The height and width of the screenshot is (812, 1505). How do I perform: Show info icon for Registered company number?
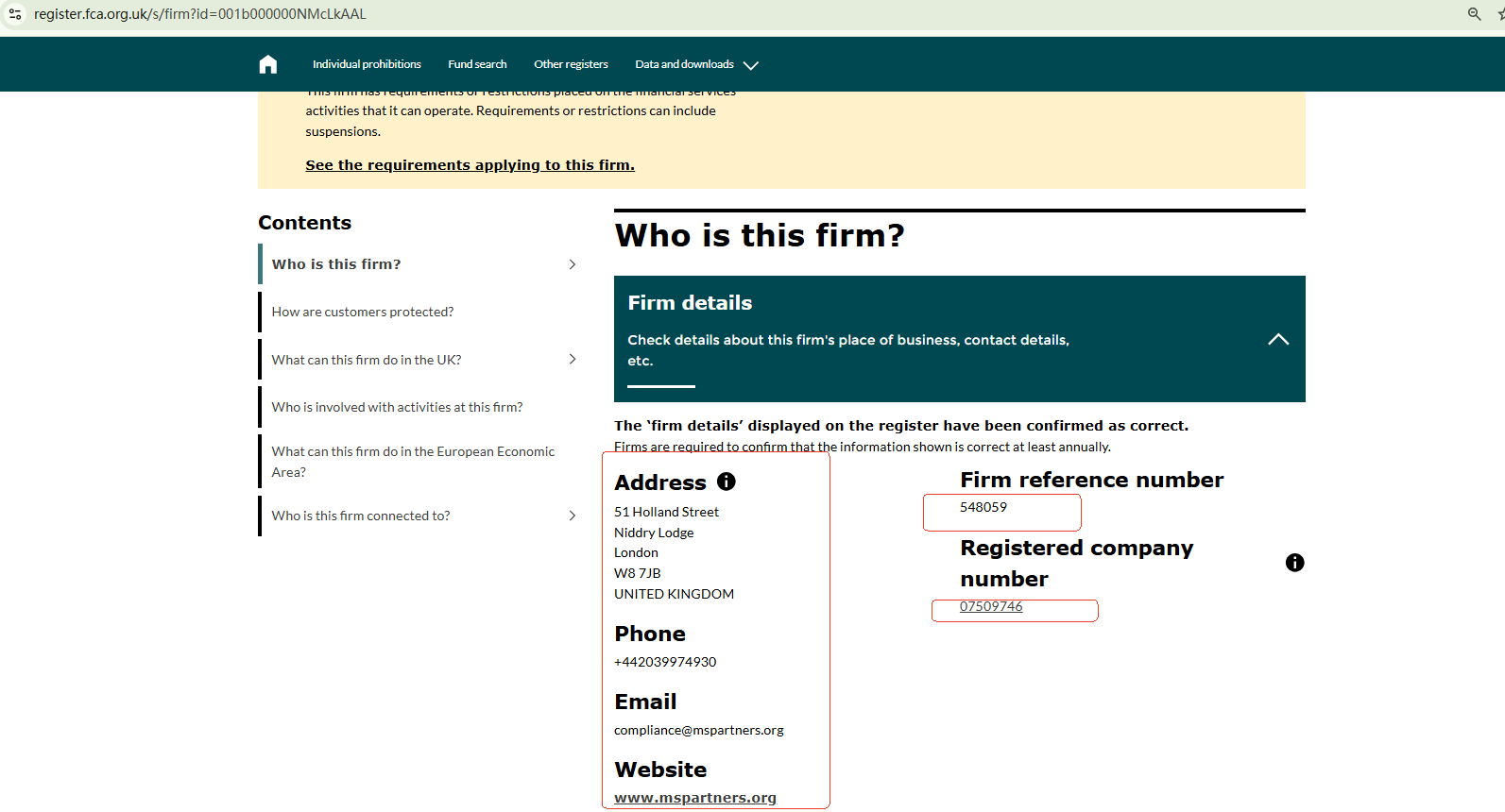(1294, 563)
